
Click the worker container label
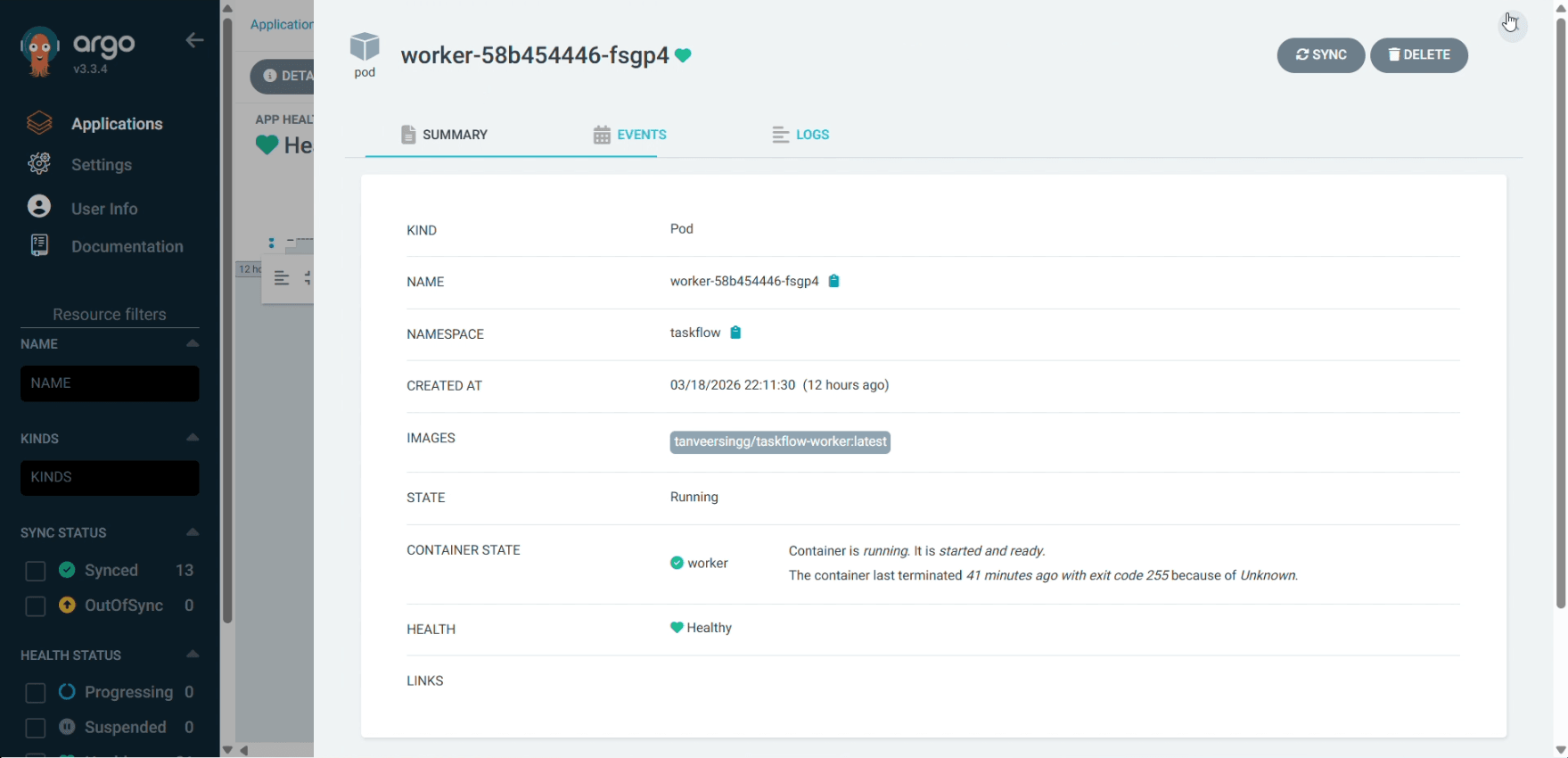(x=708, y=564)
